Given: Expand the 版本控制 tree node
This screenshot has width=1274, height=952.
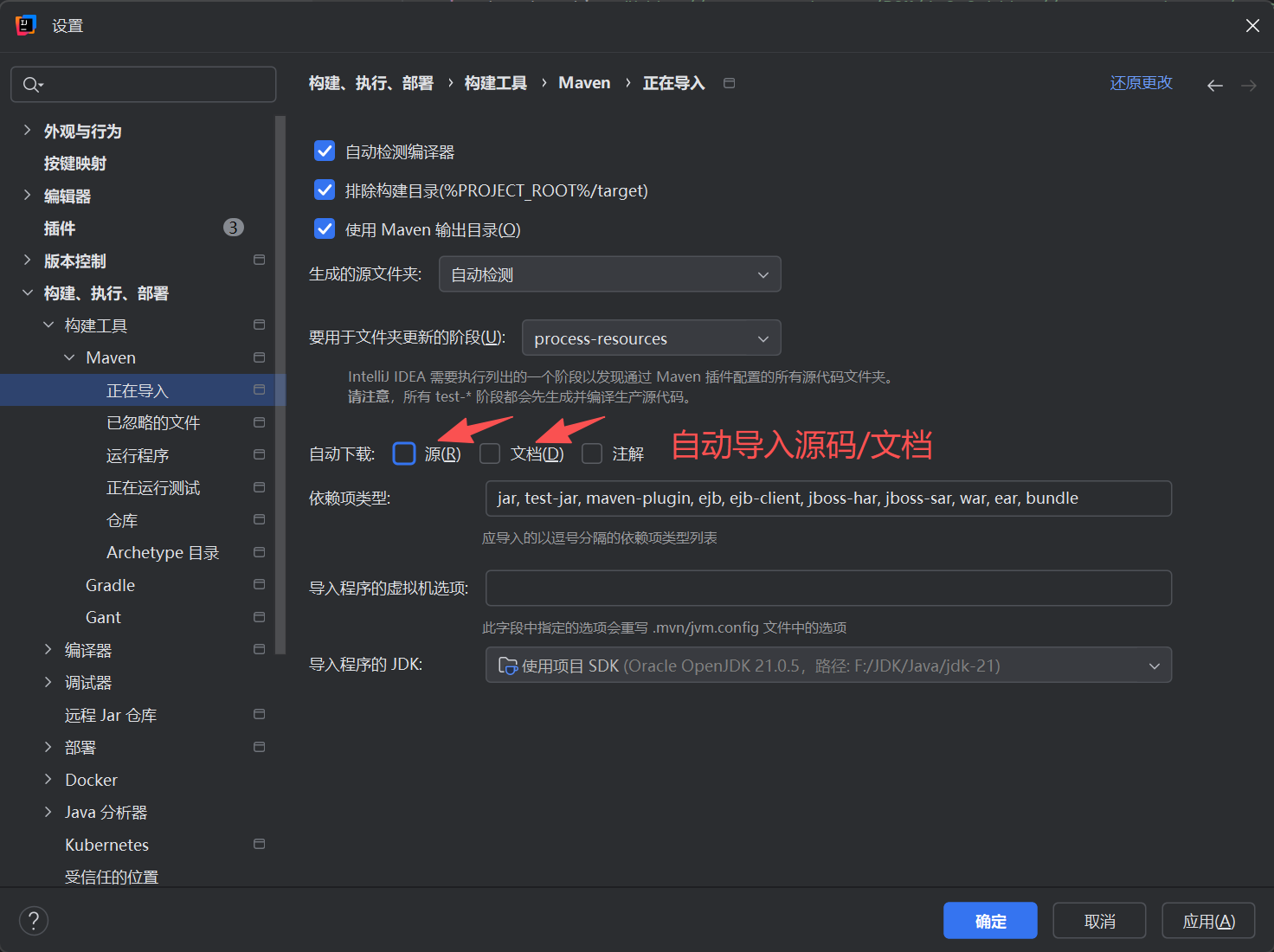Looking at the screenshot, I should tap(27, 261).
